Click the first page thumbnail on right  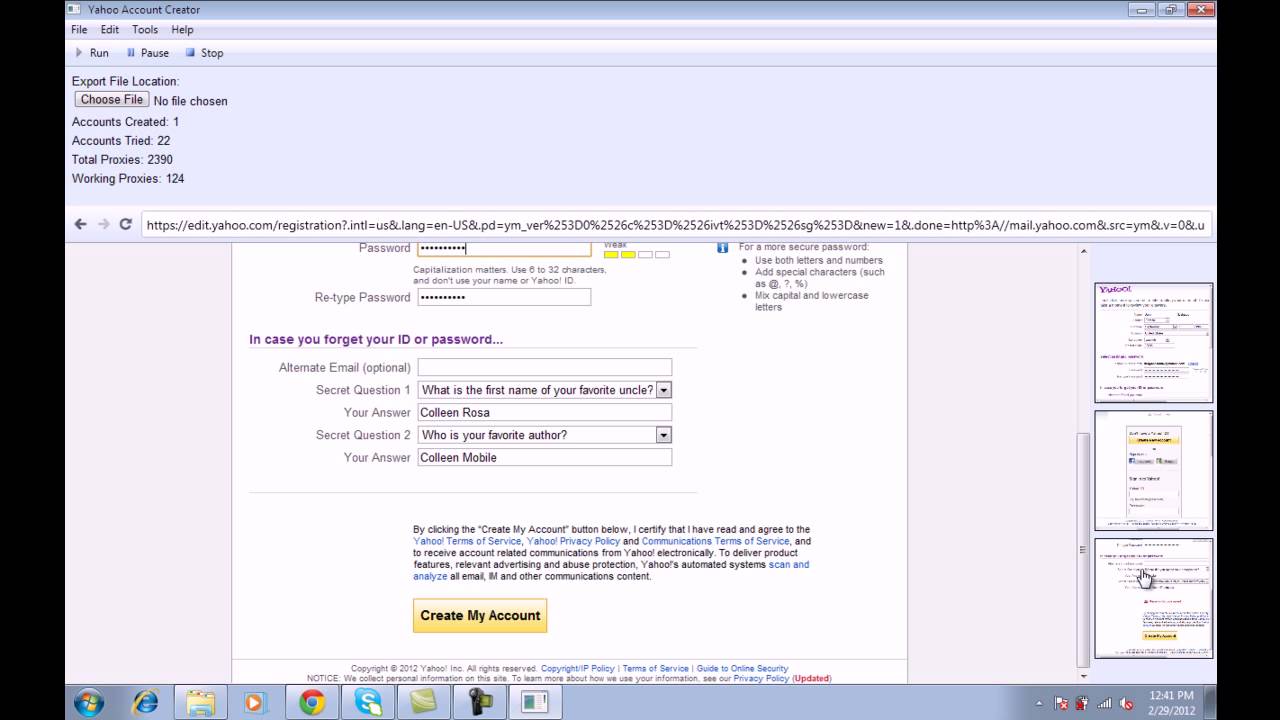click(1153, 342)
